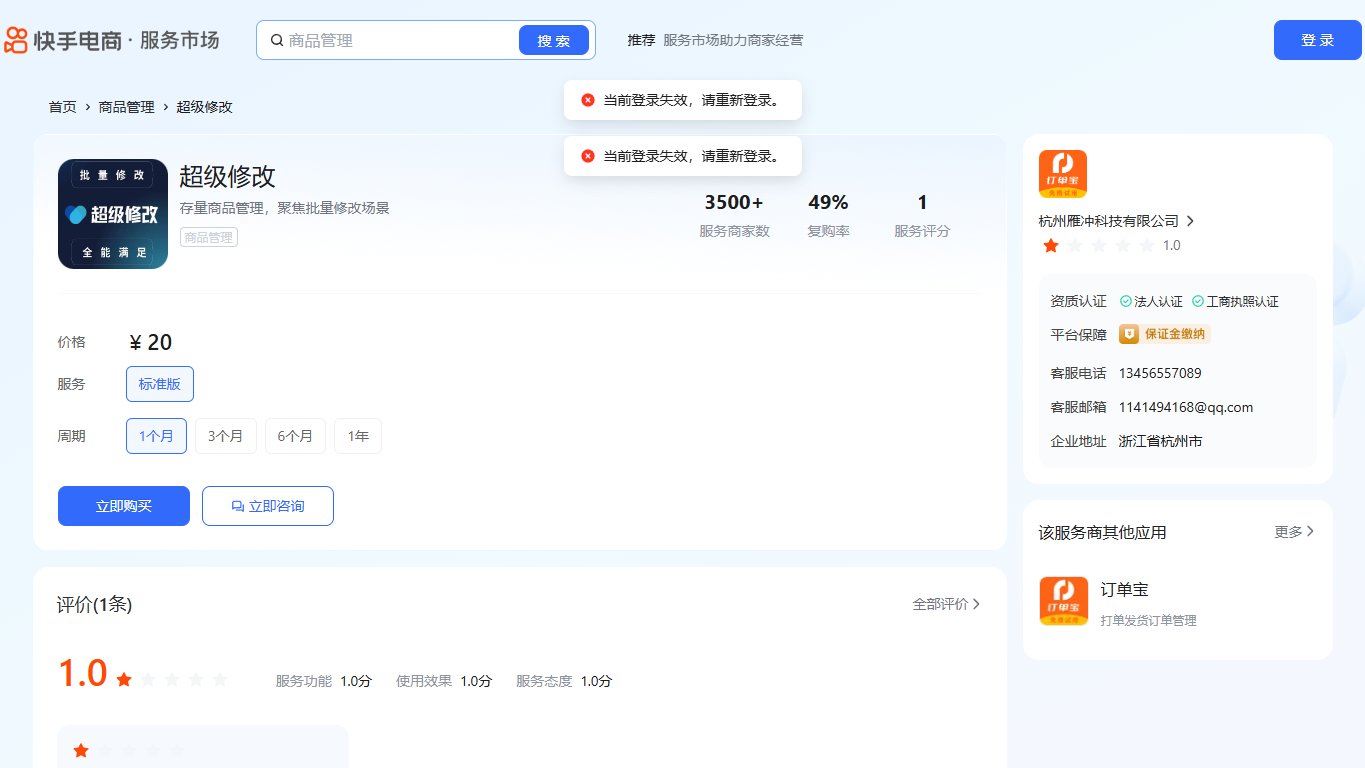Open 商品管理 breadcrumb link

click(x=127, y=107)
